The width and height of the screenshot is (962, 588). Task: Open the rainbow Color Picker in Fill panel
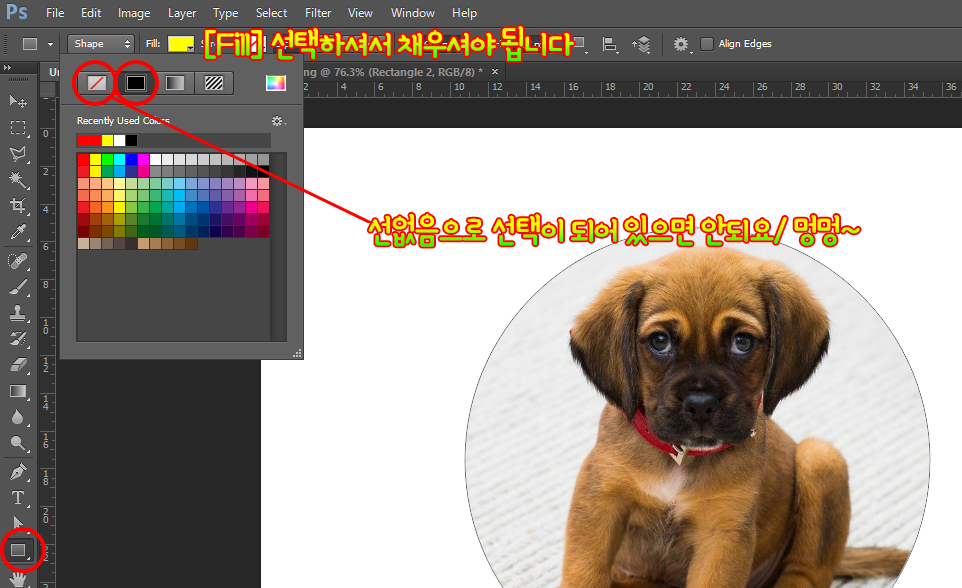[x=275, y=83]
